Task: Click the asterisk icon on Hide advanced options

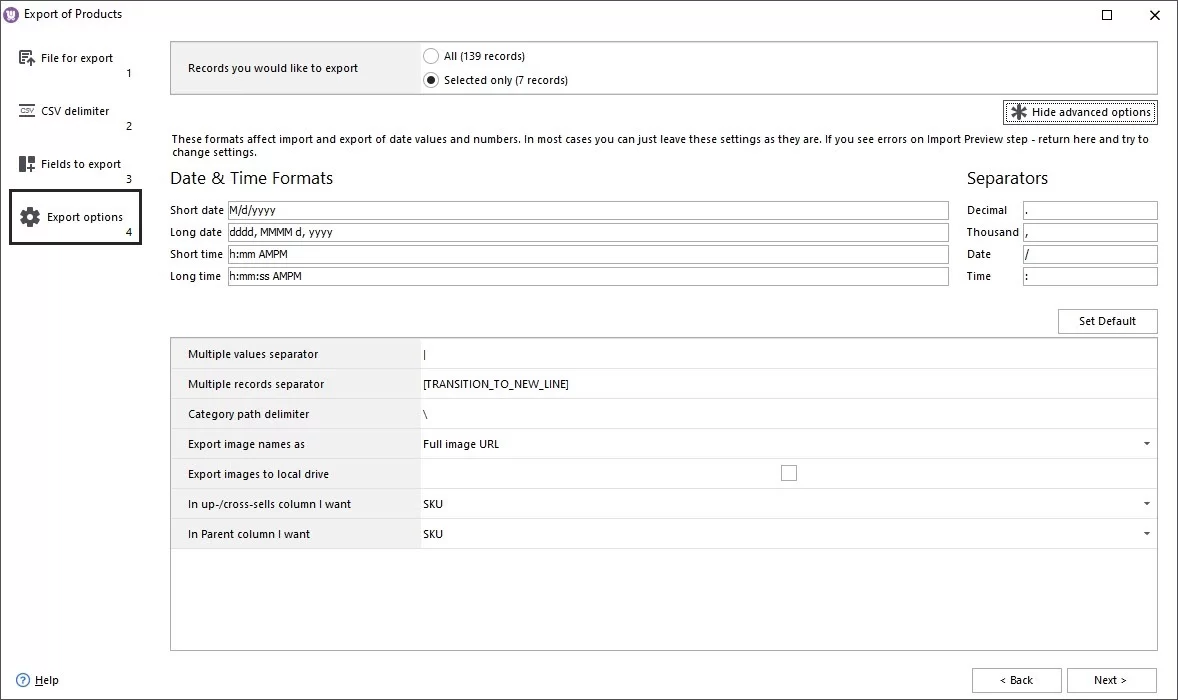Action: pos(1017,112)
